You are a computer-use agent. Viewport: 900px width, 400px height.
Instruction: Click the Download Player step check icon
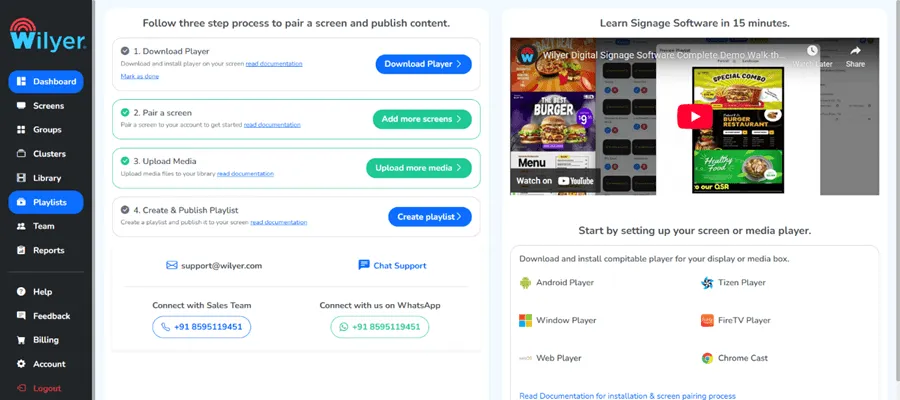point(125,51)
